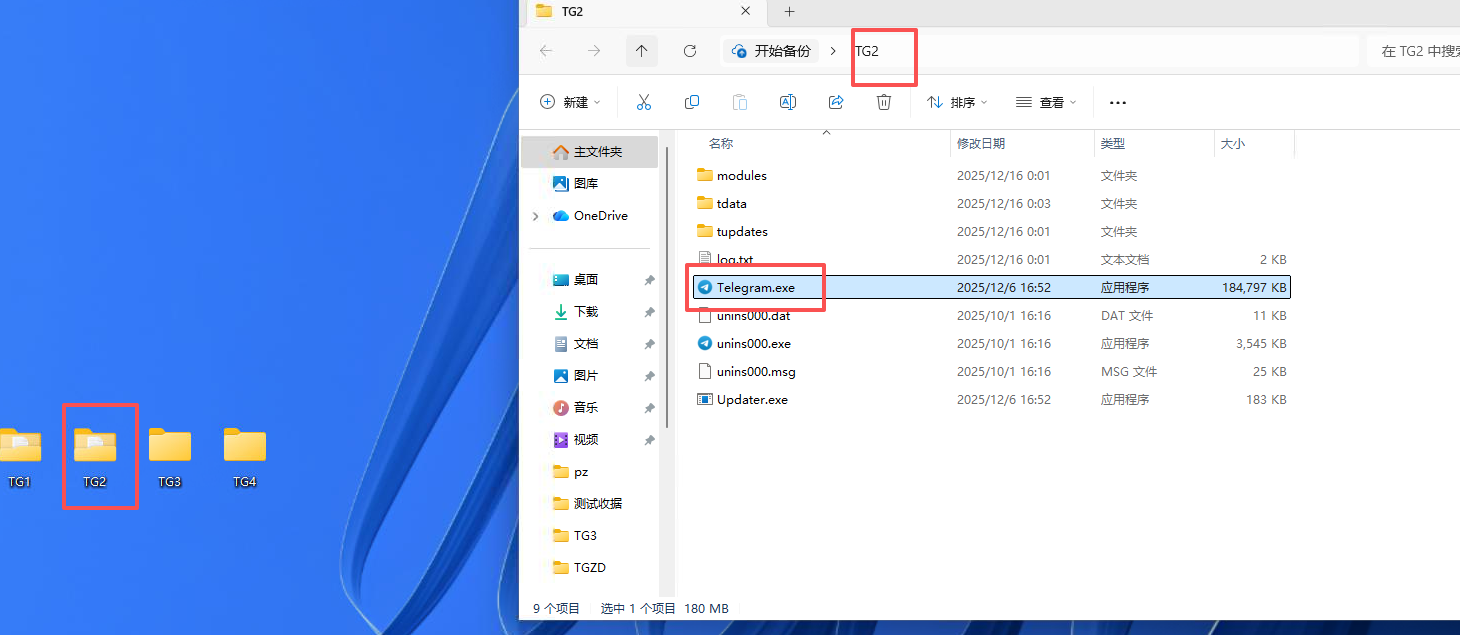Image resolution: width=1460 pixels, height=635 pixels.
Task: Select the Updater.exe file
Action: coord(752,400)
